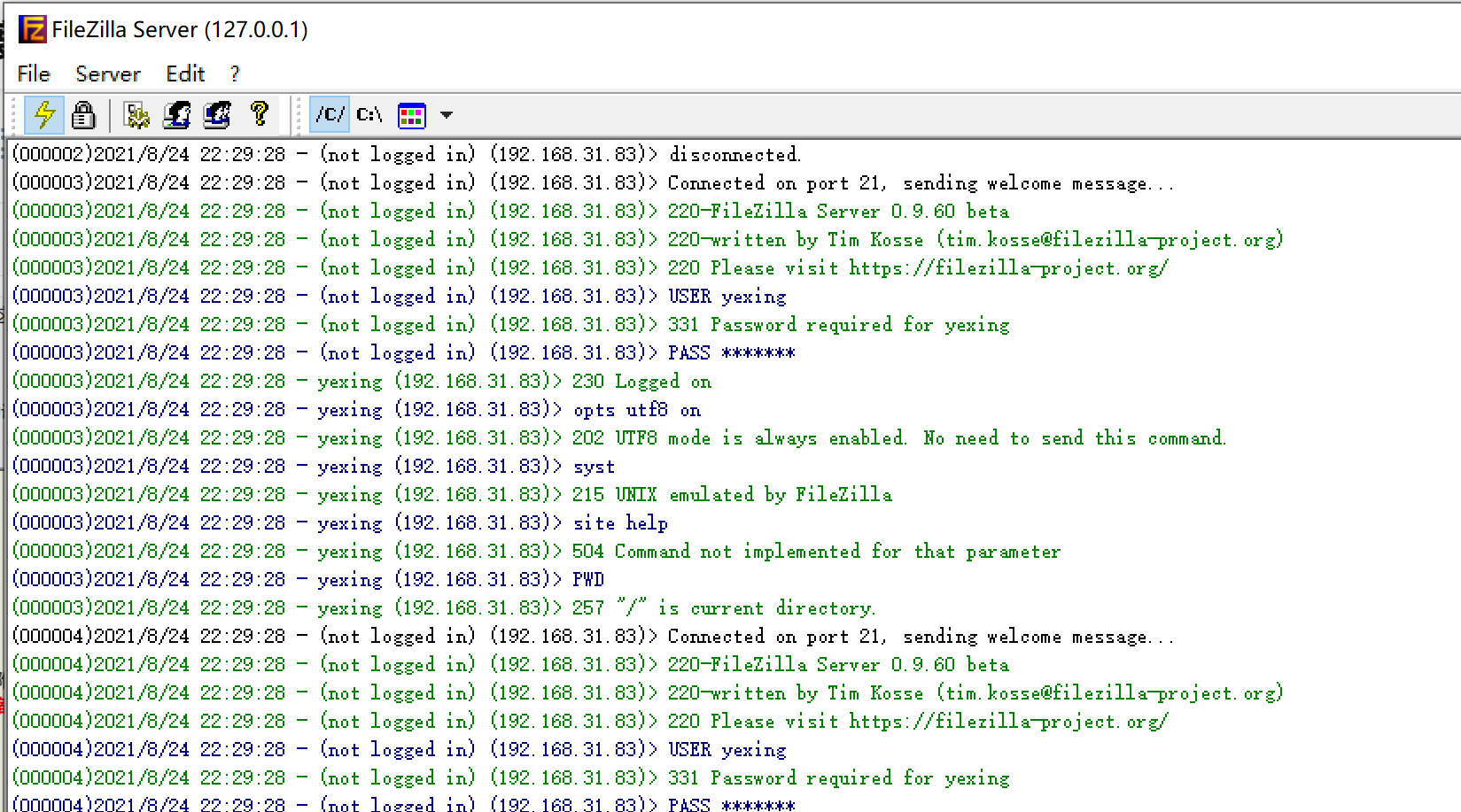Select session 000003 '220-FileZilla Server 0.9.60 beta' line
This screenshot has width=1461, height=812.
click(x=510, y=211)
